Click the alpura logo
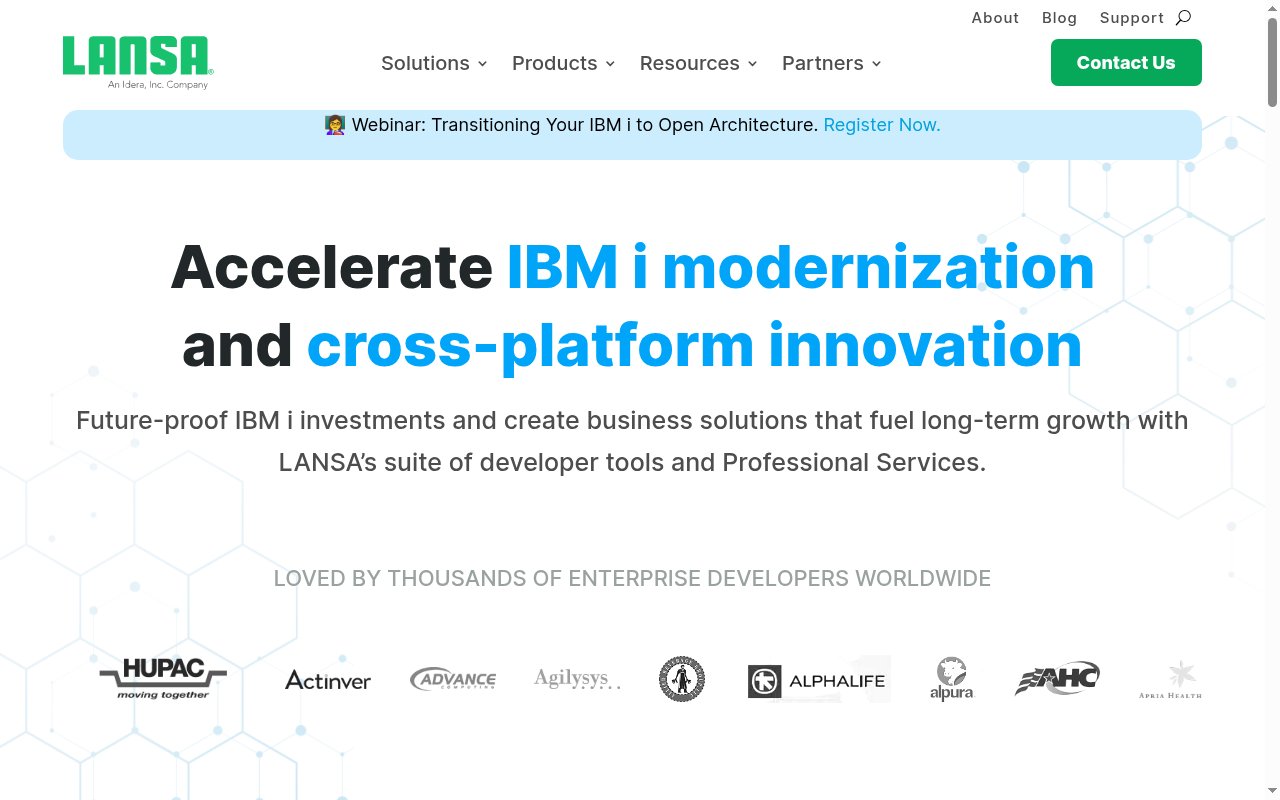 pos(951,679)
